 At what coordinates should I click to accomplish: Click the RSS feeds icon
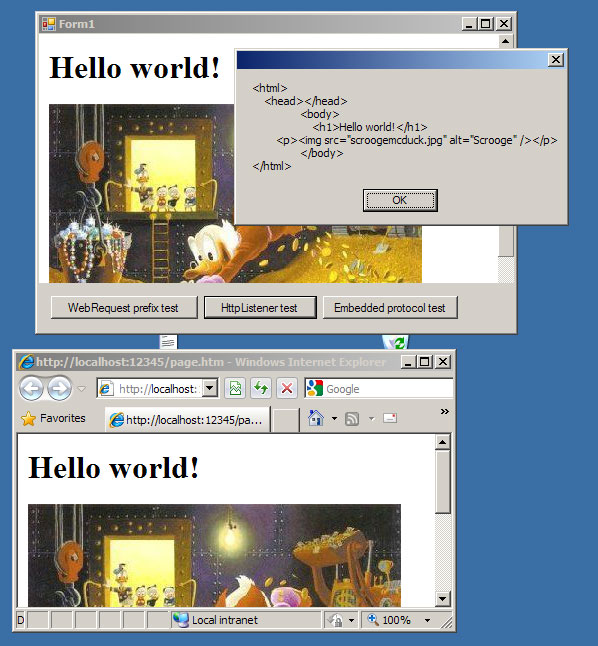352,419
